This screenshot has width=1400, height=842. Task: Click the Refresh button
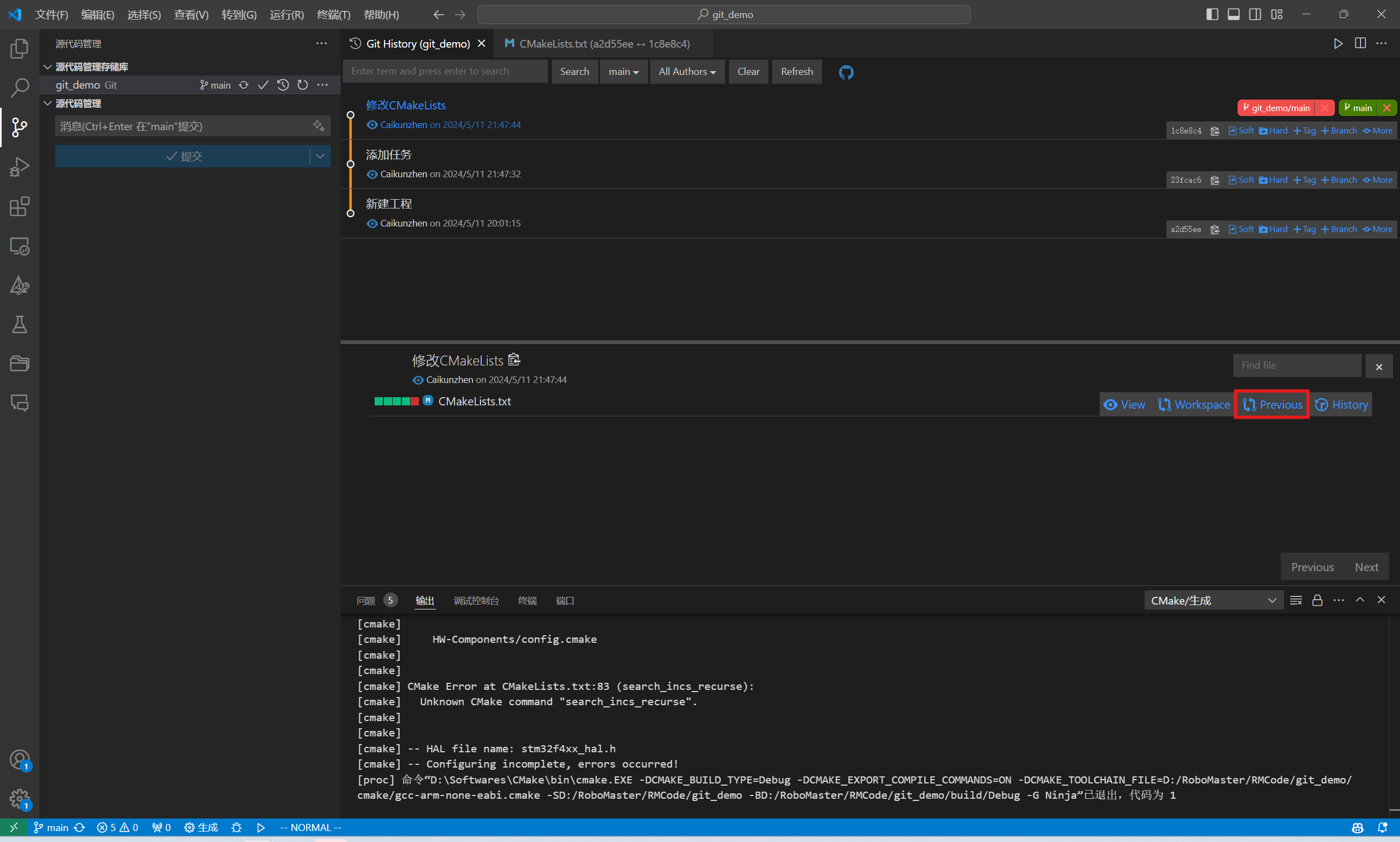tap(796, 72)
